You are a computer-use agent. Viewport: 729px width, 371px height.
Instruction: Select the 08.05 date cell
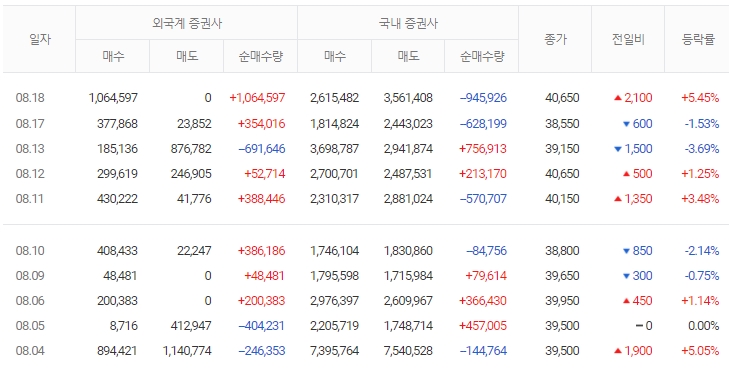click(30, 326)
